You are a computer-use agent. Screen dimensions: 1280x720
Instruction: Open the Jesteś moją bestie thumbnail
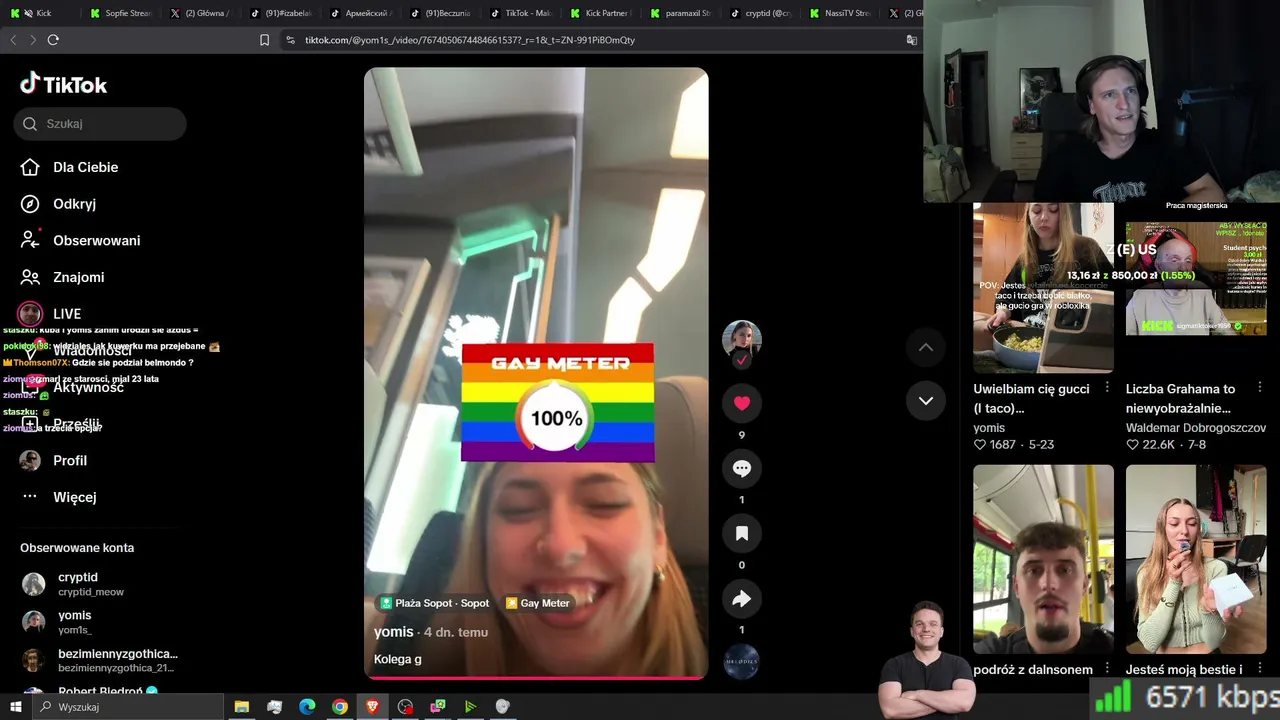1196,559
